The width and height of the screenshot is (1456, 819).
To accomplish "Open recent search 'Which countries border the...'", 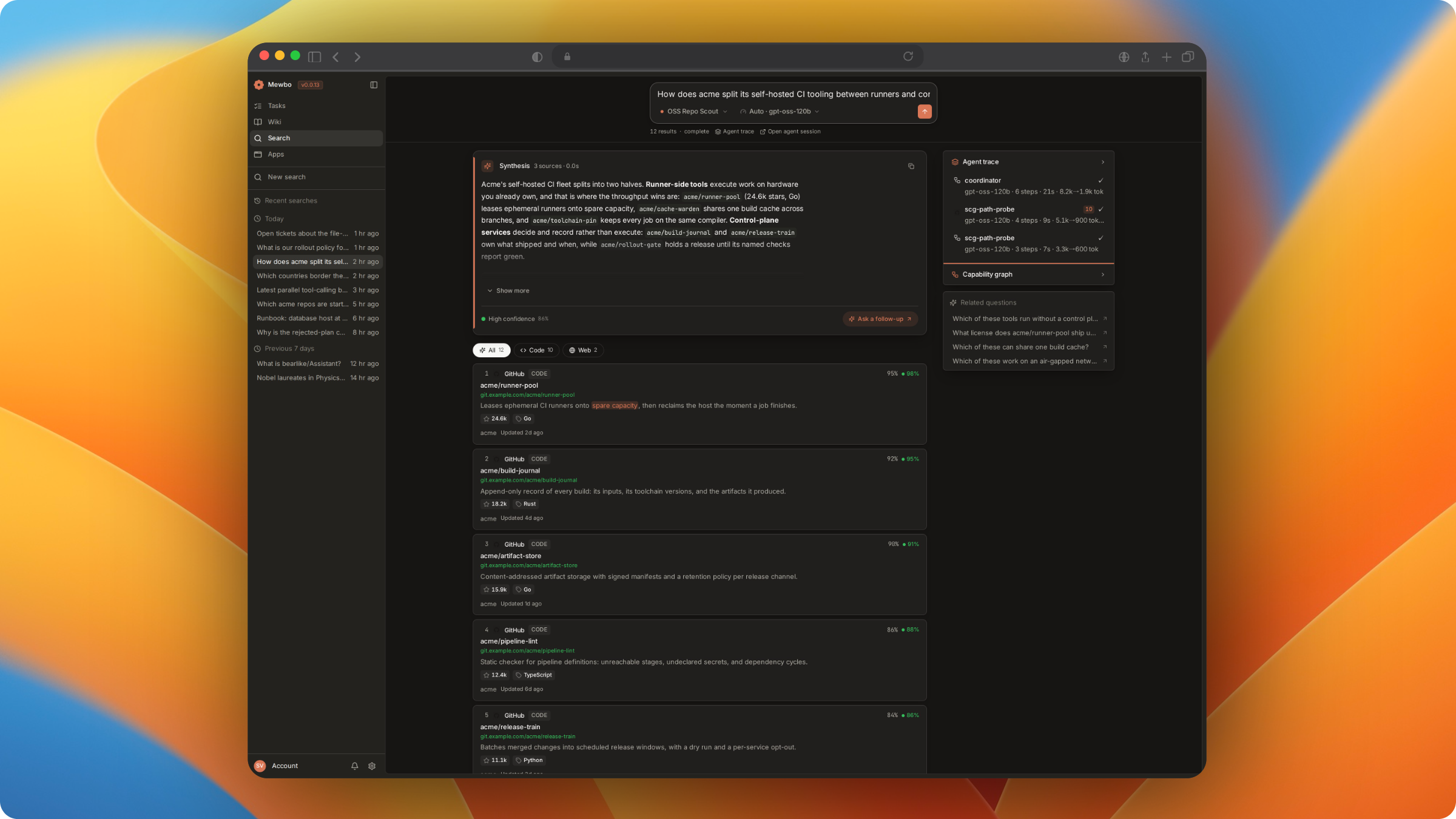I will pyautogui.click(x=317, y=276).
